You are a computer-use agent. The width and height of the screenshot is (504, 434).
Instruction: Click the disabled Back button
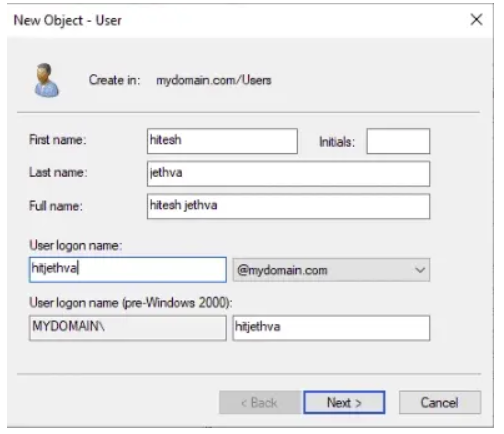click(x=260, y=403)
